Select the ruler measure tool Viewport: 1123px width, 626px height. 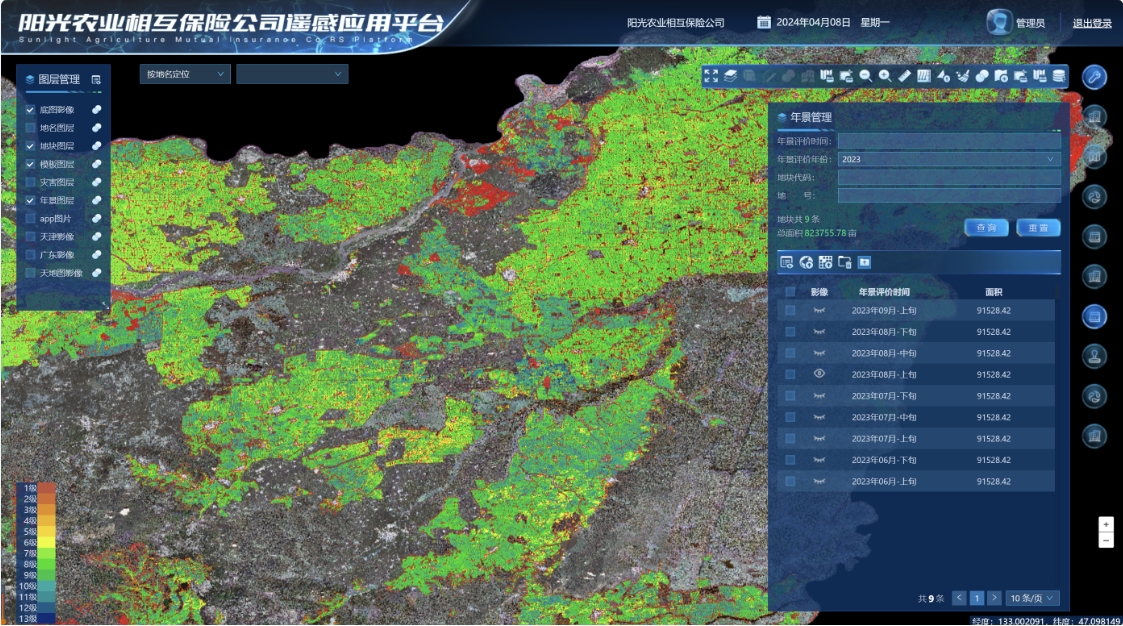tap(904, 76)
